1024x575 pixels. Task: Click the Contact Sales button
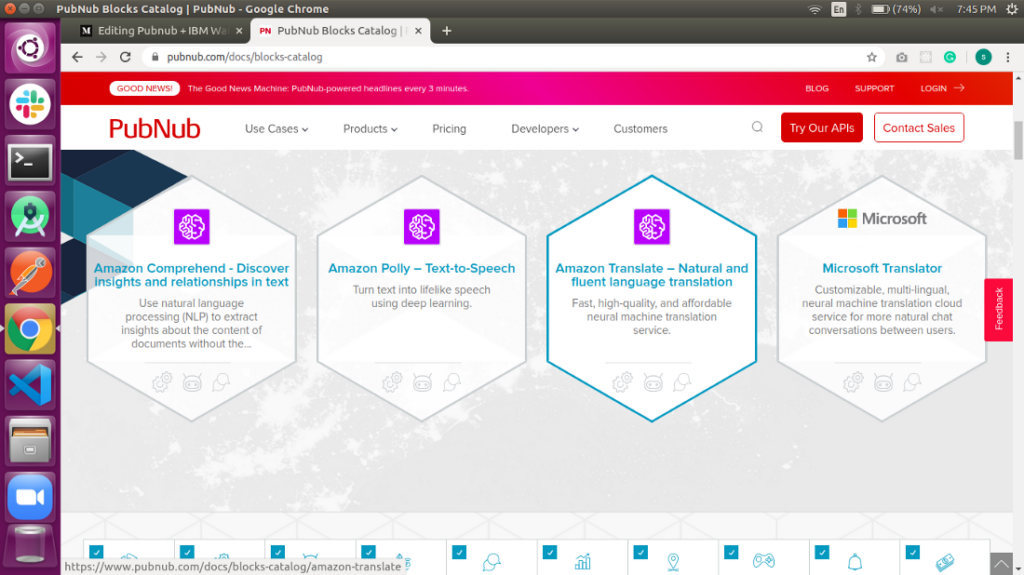point(919,127)
